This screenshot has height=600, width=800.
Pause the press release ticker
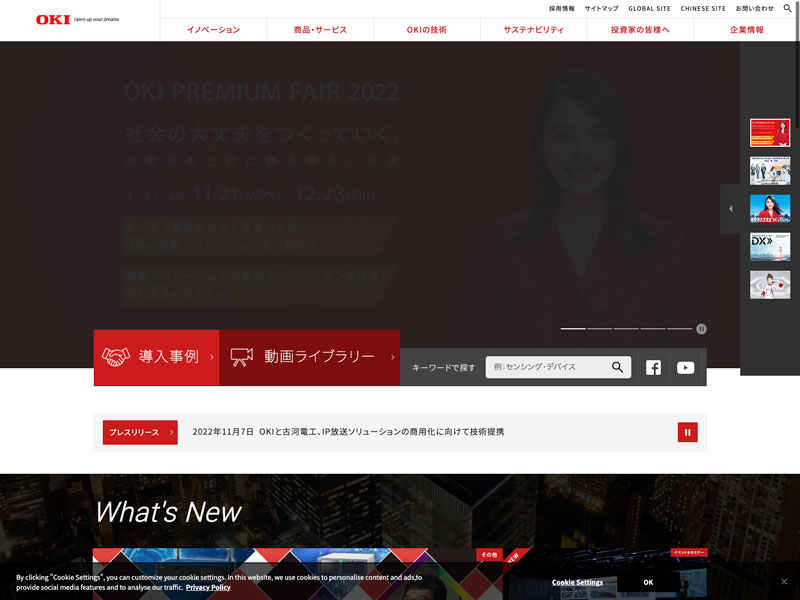pyautogui.click(x=687, y=432)
